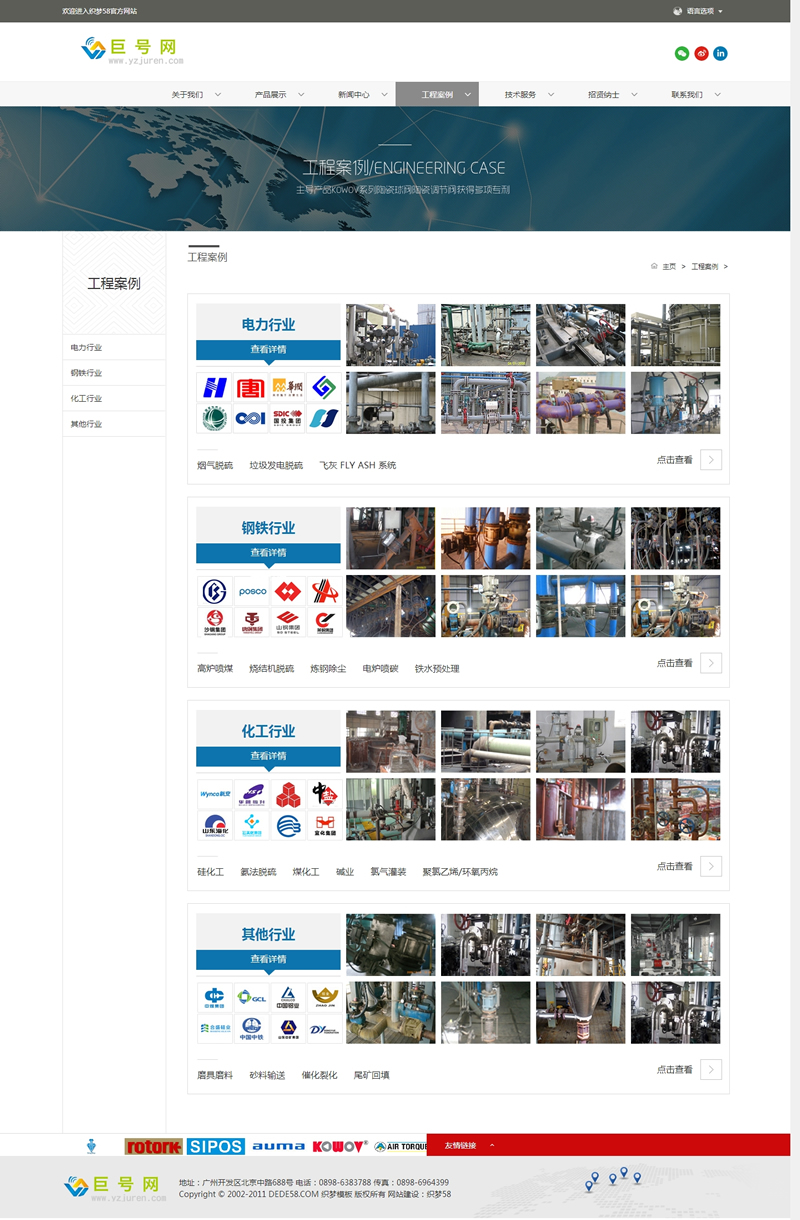
Task: Click 查看详情 button under 化工行业
Action: pyautogui.click(x=268, y=756)
